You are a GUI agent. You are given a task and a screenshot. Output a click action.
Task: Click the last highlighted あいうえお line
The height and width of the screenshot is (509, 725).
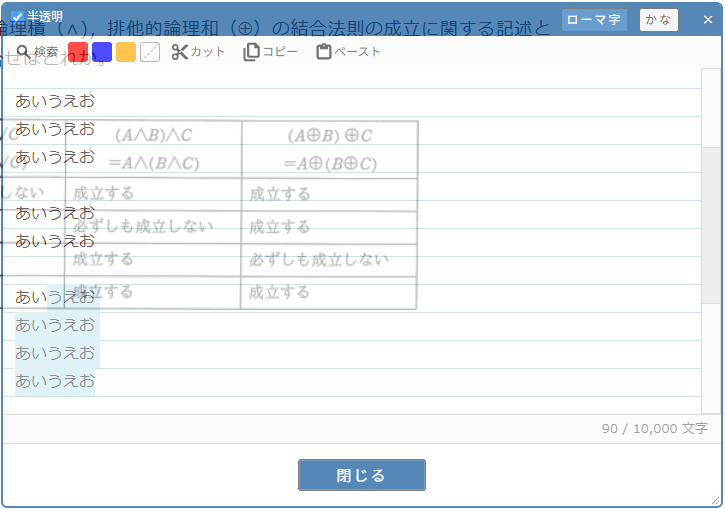(x=55, y=381)
